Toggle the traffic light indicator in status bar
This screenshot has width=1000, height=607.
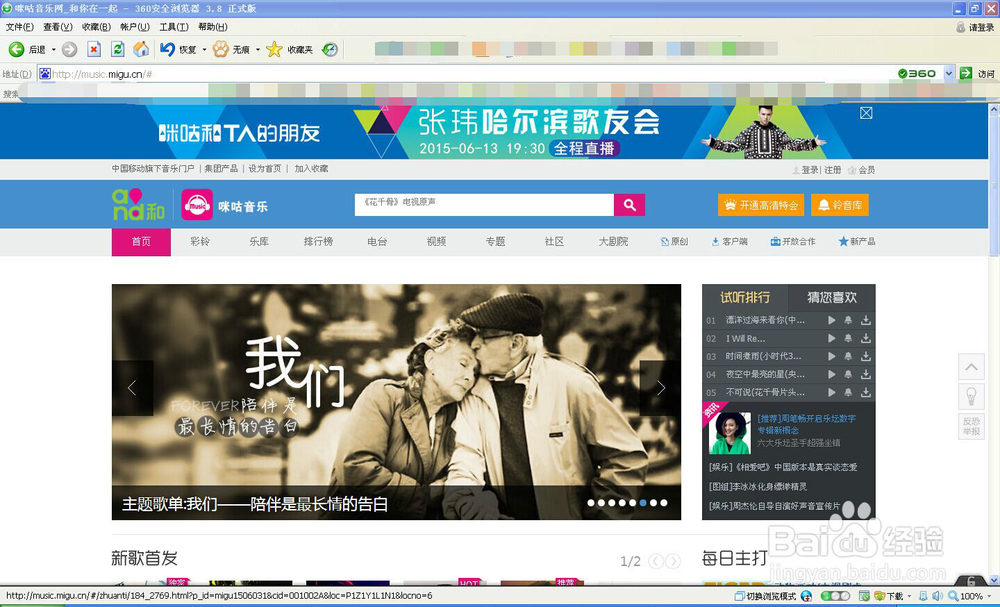tap(835, 596)
